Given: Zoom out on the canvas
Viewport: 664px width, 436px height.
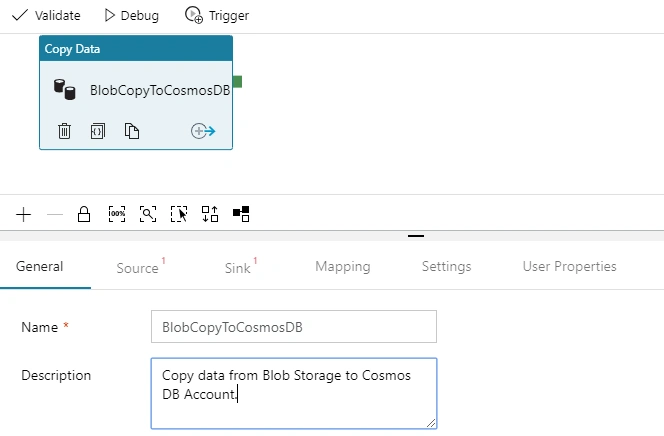Looking at the screenshot, I should [55, 215].
